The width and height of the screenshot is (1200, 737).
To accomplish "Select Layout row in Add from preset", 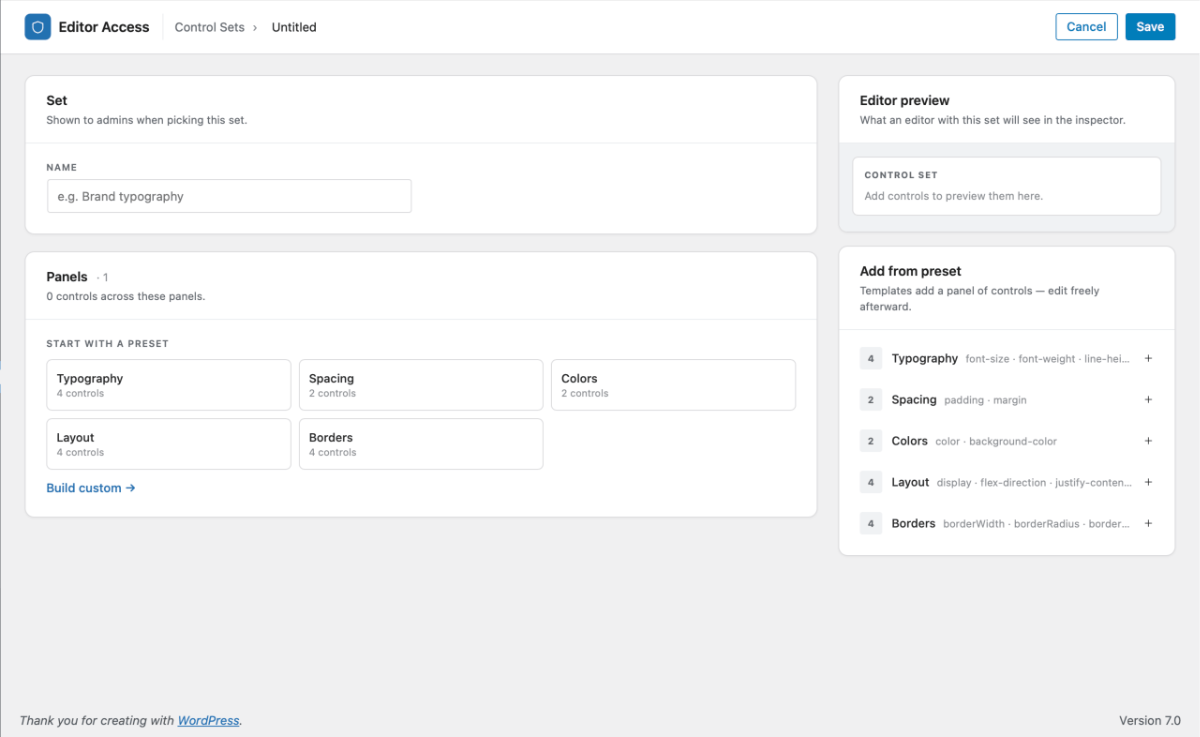I will click(x=1007, y=482).
